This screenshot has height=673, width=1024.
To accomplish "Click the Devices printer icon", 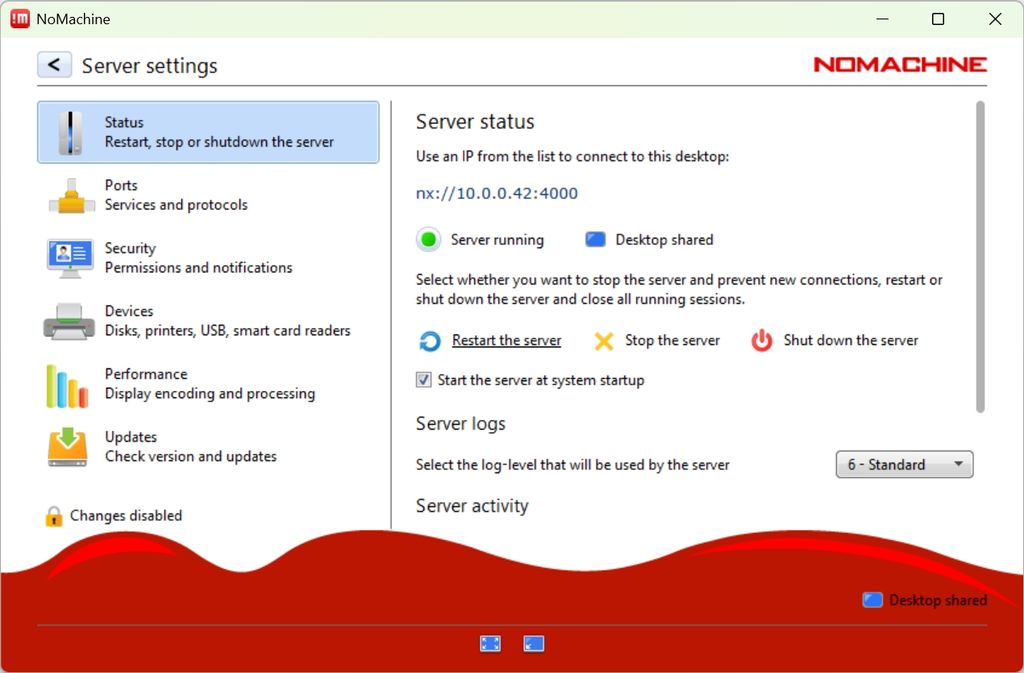I will pyautogui.click(x=69, y=321).
